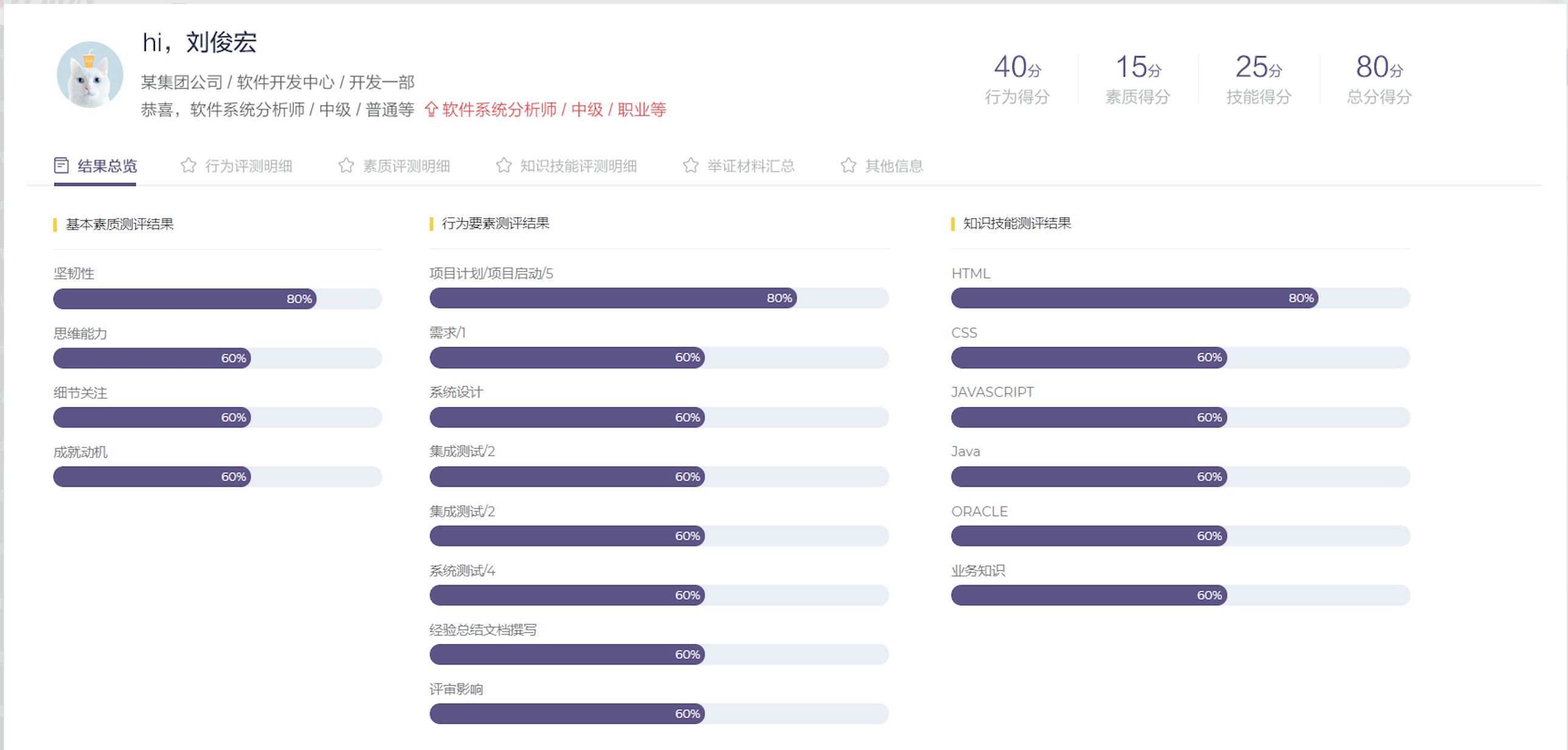Screen dimensions: 1568x750
Task: Switch to 行为评测明细 tab
Action: 249,166
